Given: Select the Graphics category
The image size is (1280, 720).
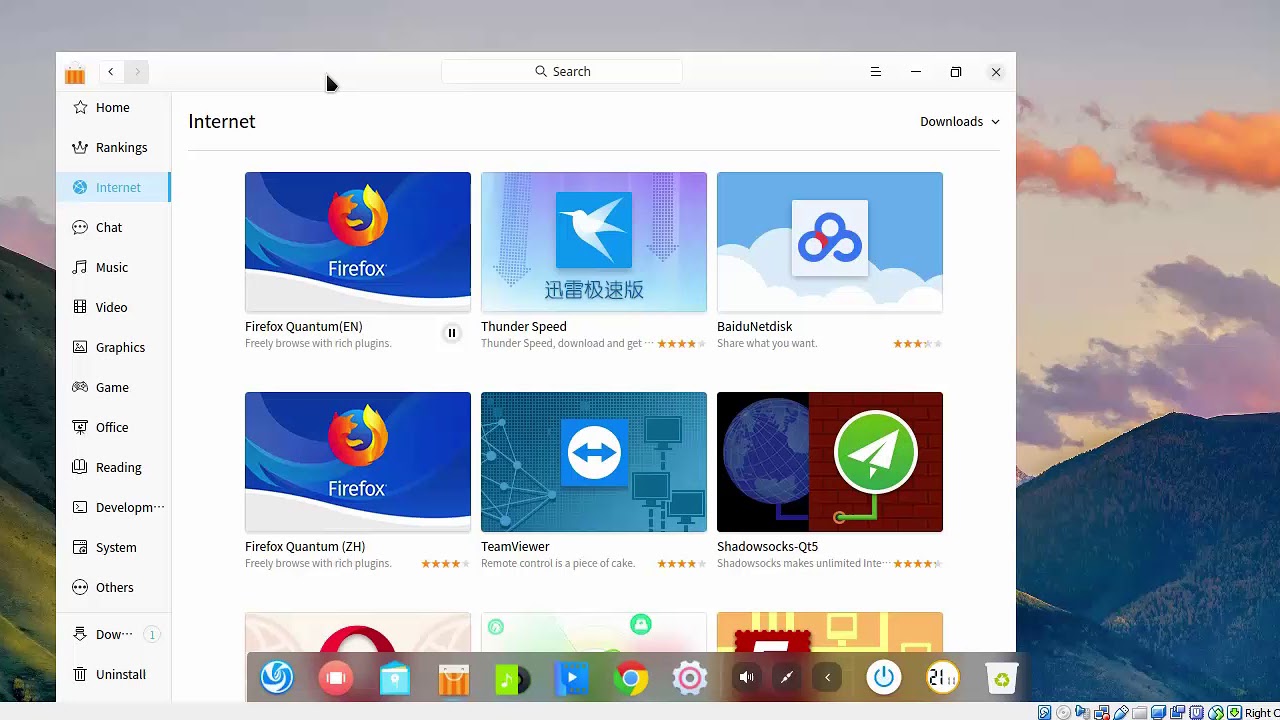Looking at the screenshot, I should click(113, 347).
